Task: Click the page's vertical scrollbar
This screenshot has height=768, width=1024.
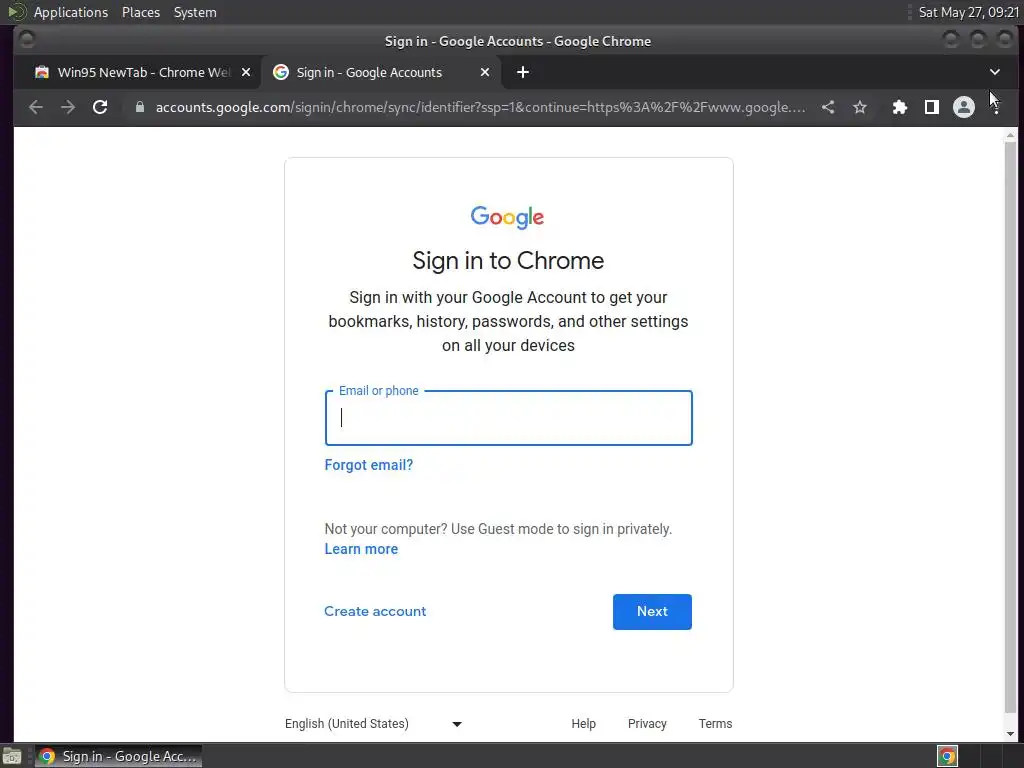Action: (1010, 428)
